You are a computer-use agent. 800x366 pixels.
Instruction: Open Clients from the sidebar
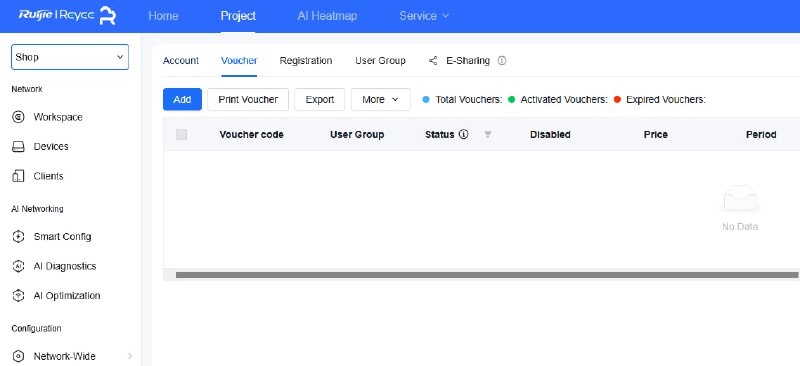pos(48,176)
